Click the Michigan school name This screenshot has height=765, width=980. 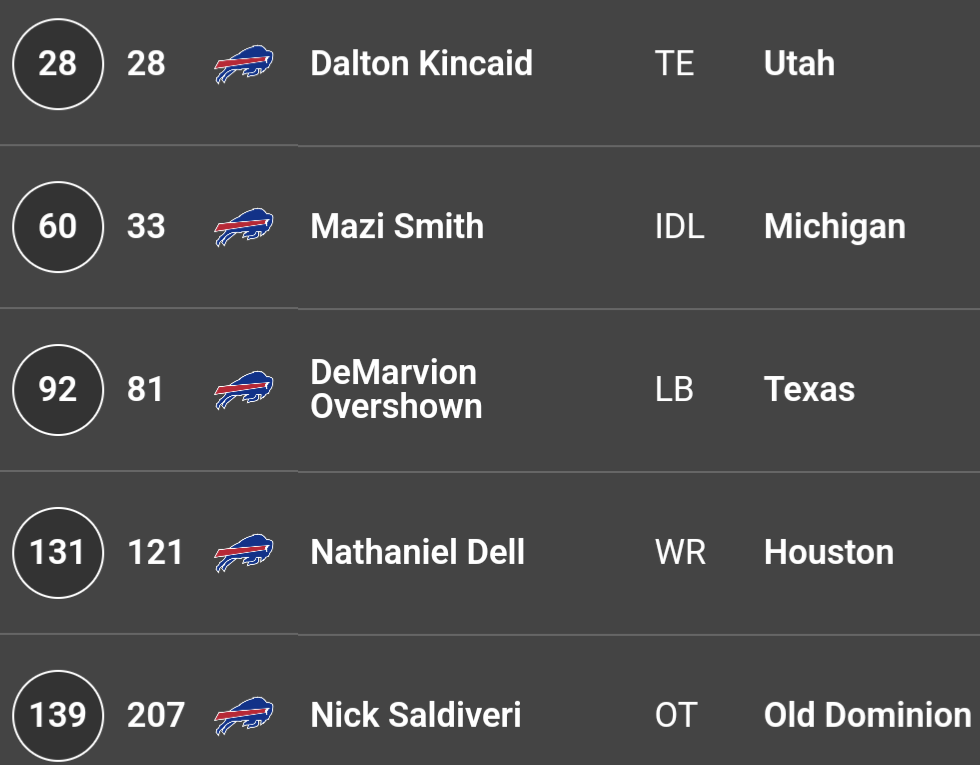[x=835, y=227]
